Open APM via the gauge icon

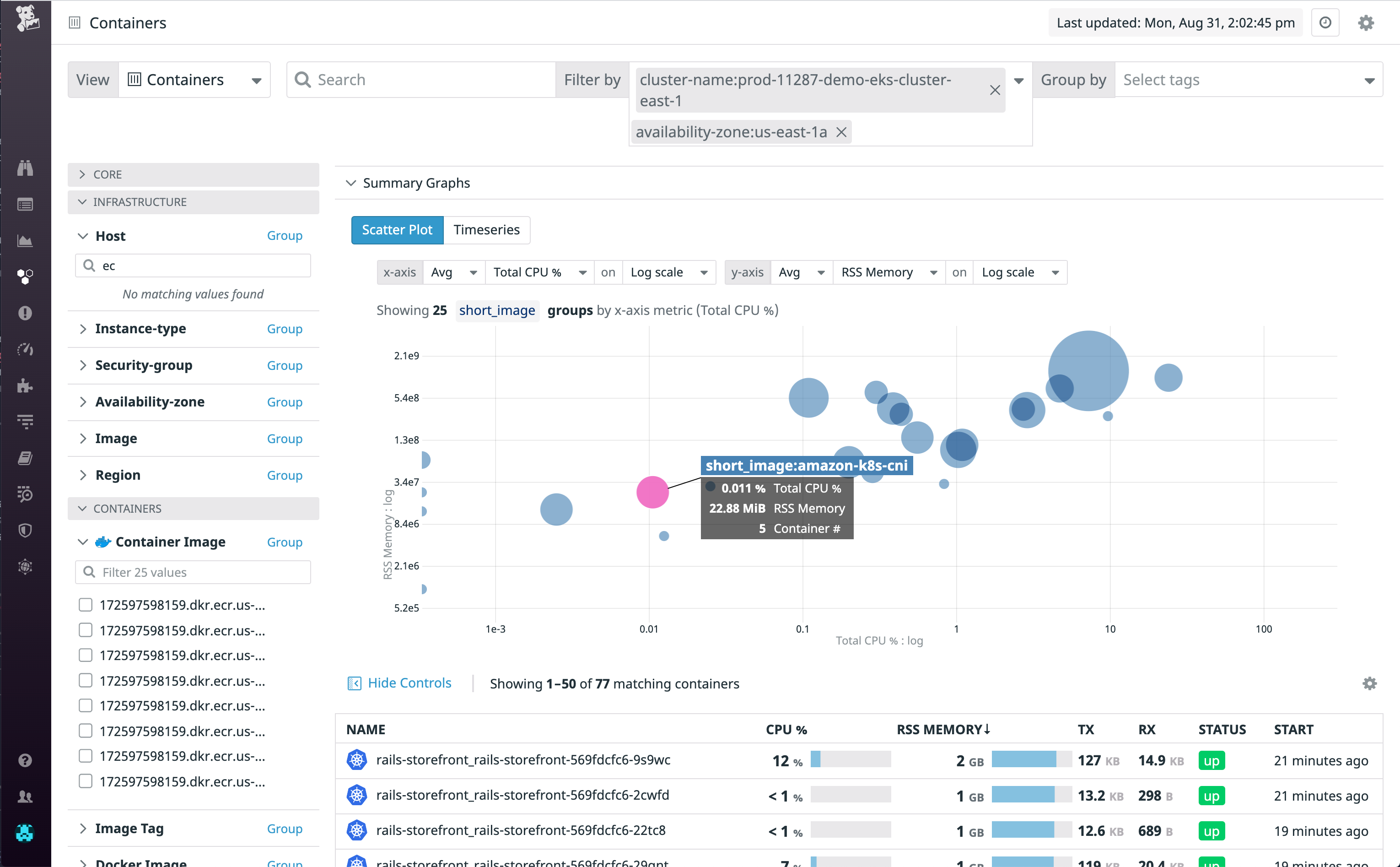coord(25,349)
